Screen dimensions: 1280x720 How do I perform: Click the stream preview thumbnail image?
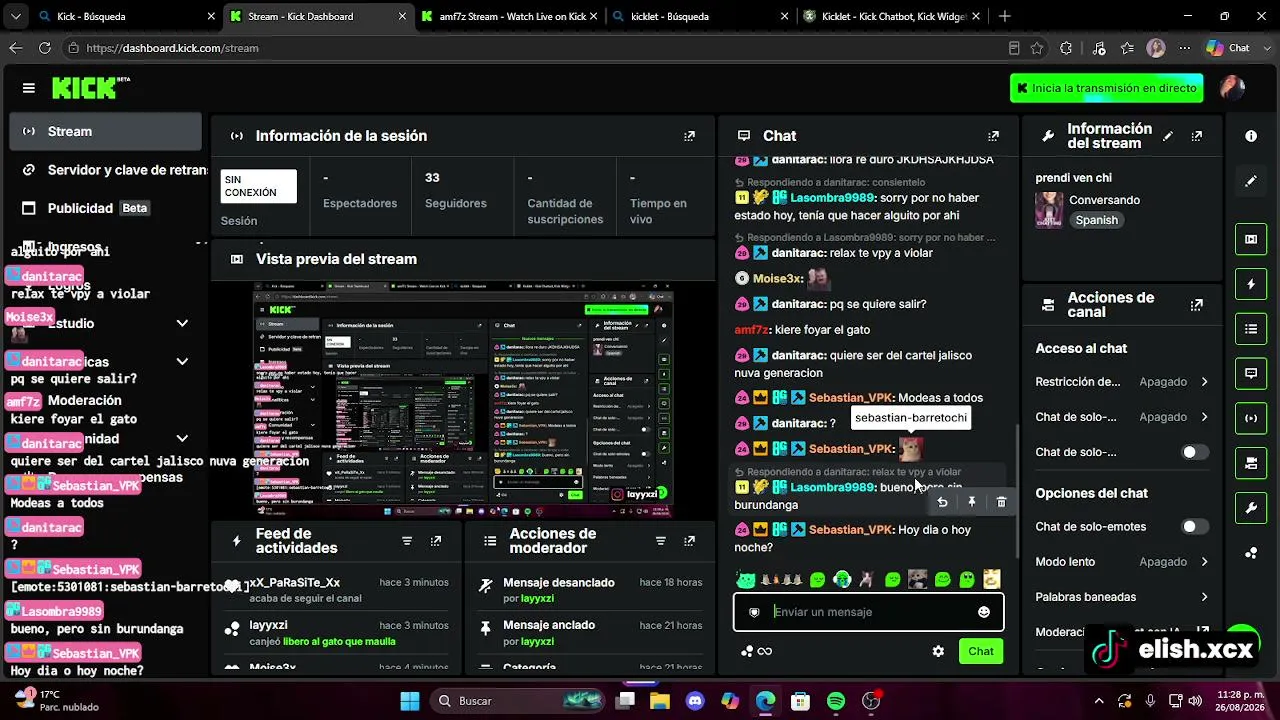coord(462,401)
